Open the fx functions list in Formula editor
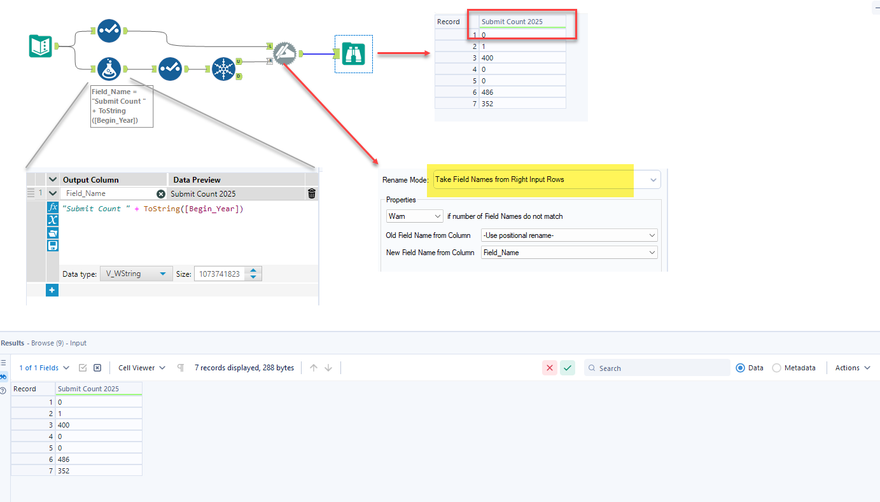The image size is (880, 502). click(x=52, y=207)
